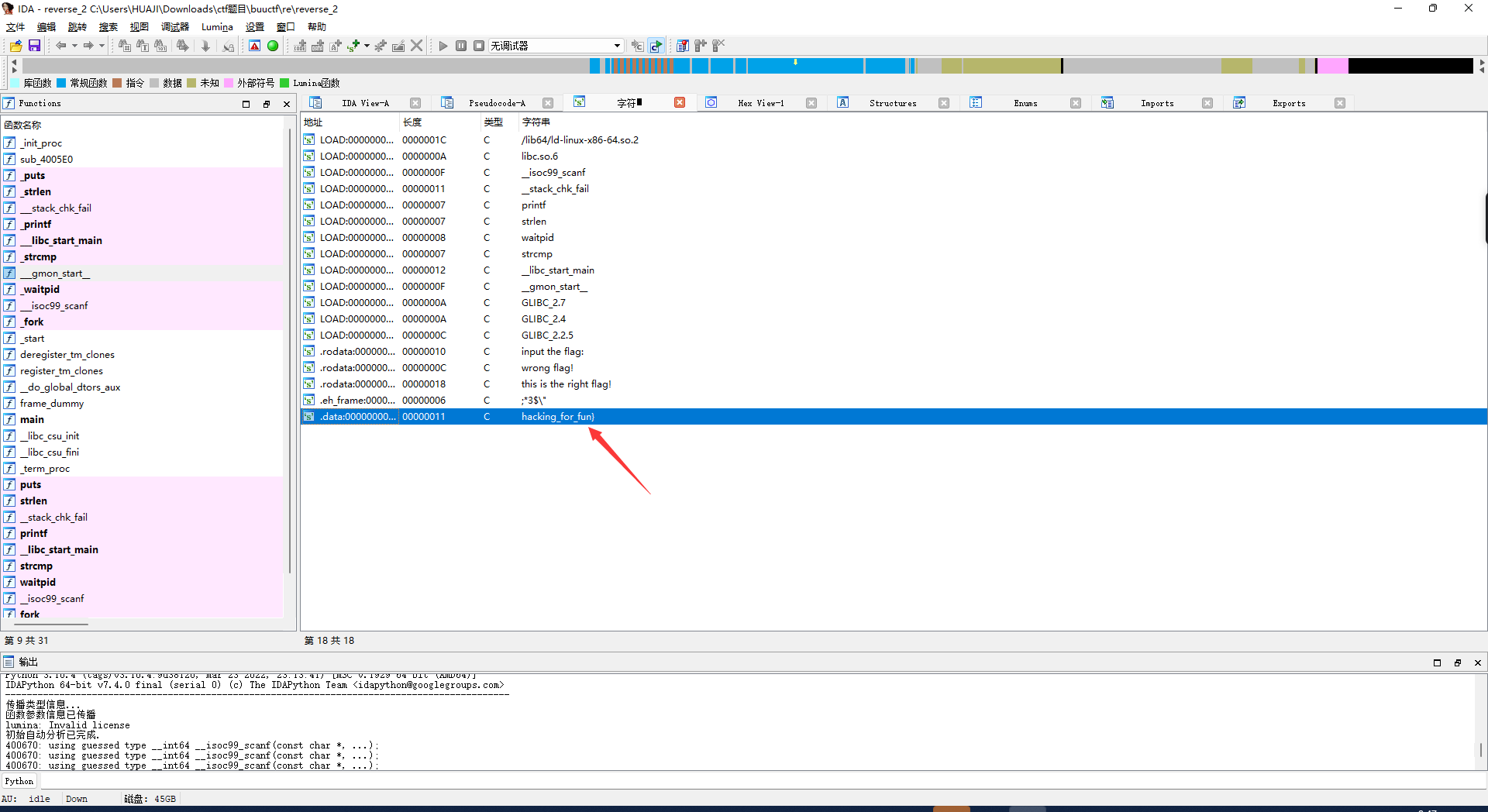
Task: Select the _fork function in Functions list
Action: pyautogui.click(x=143, y=322)
